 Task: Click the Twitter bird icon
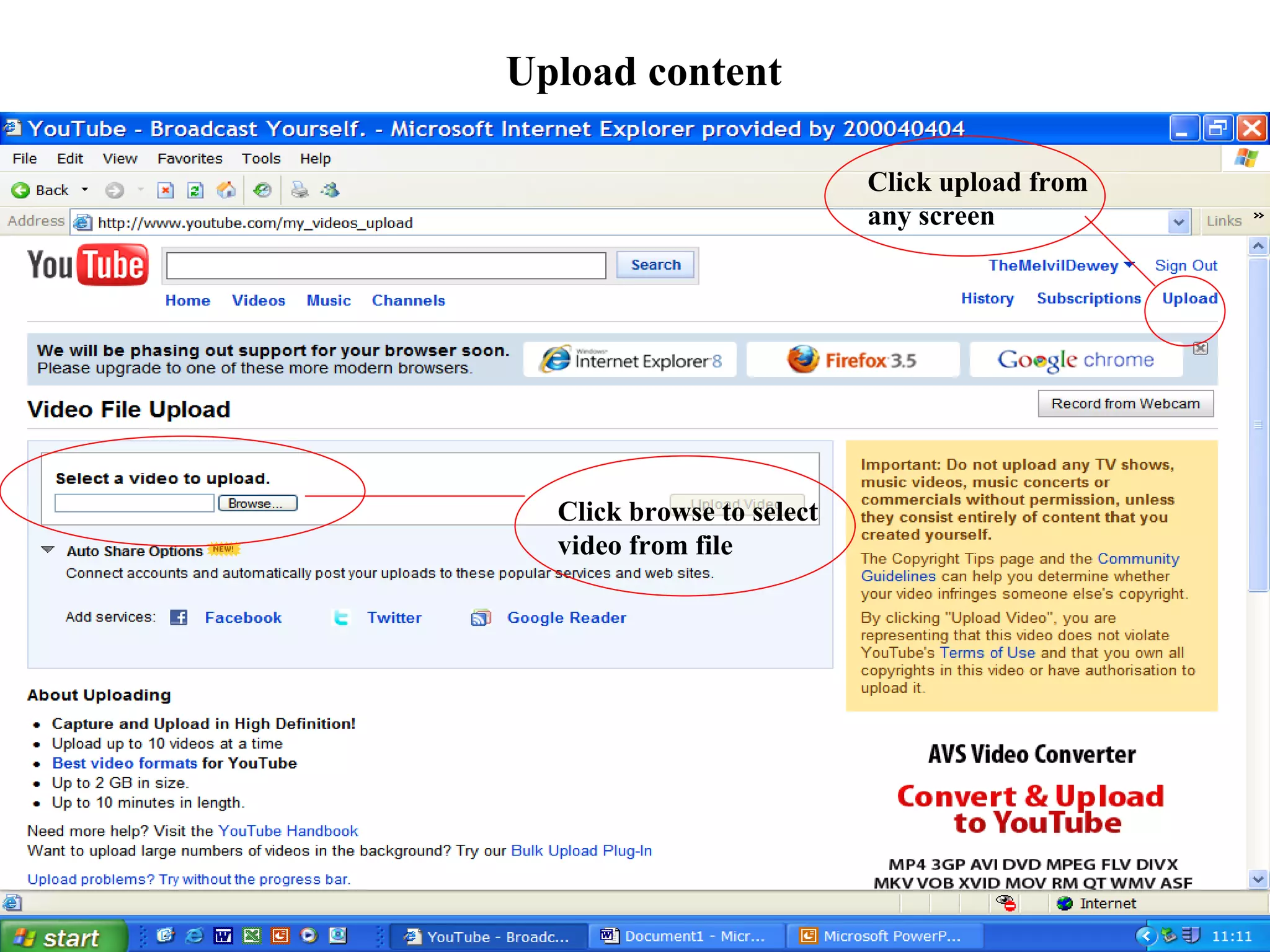(x=341, y=617)
